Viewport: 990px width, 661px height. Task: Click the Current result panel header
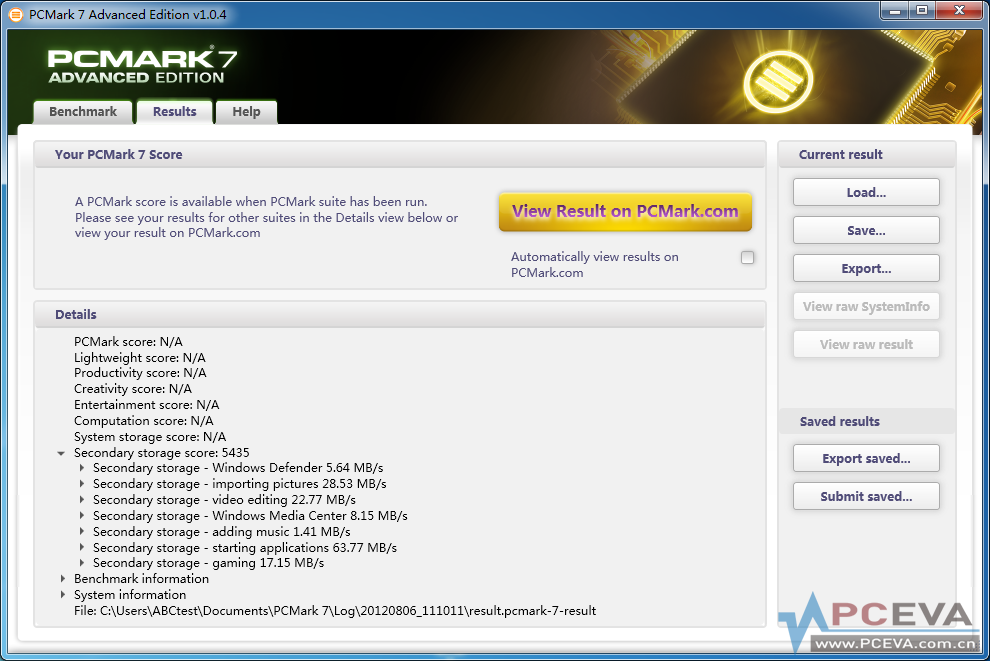point(867,155)
